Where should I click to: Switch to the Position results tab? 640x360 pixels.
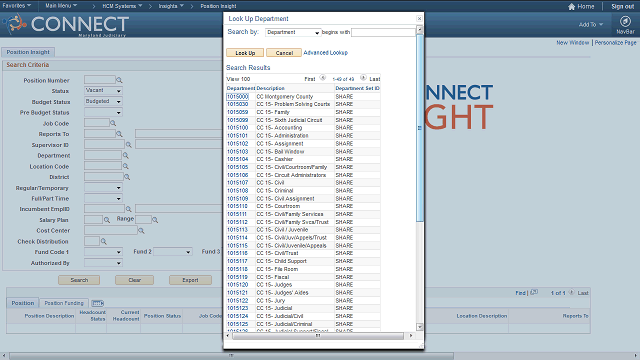point(22,303)
